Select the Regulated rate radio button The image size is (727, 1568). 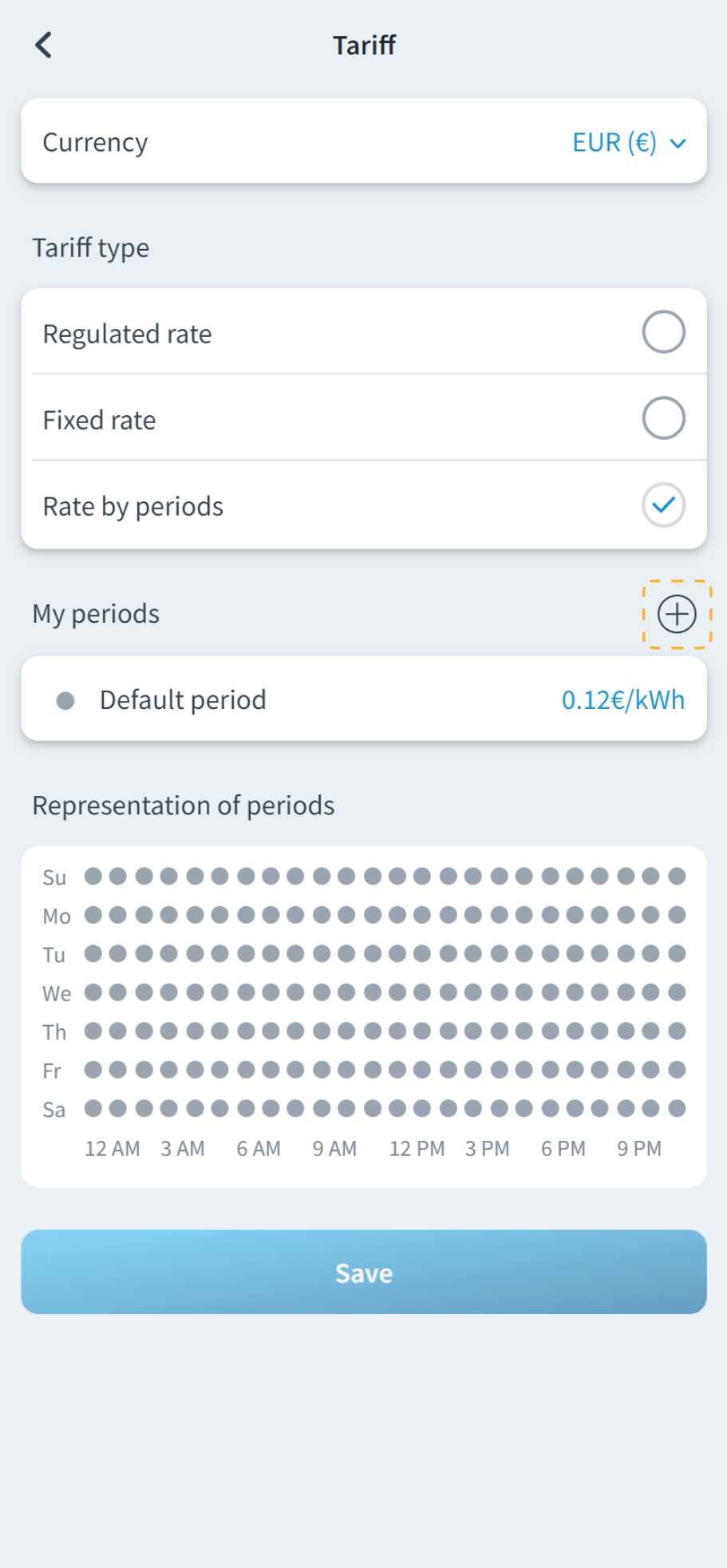click(663, 332)
